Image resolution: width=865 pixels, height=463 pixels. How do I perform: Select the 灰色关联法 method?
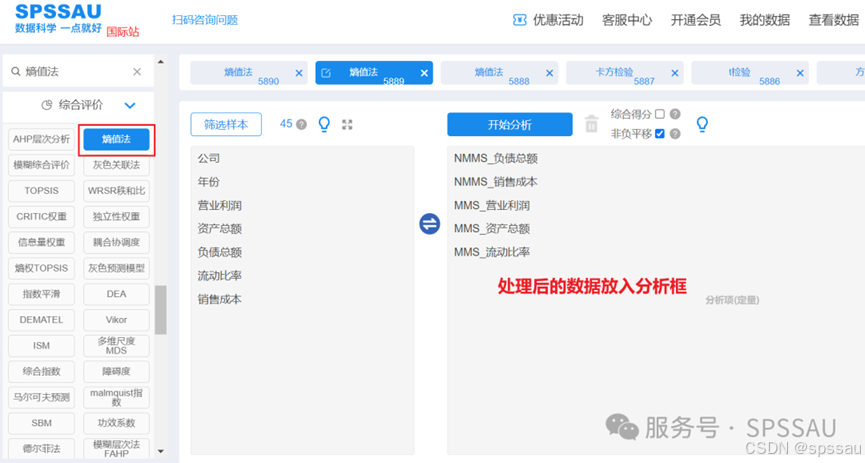point(116,165)
